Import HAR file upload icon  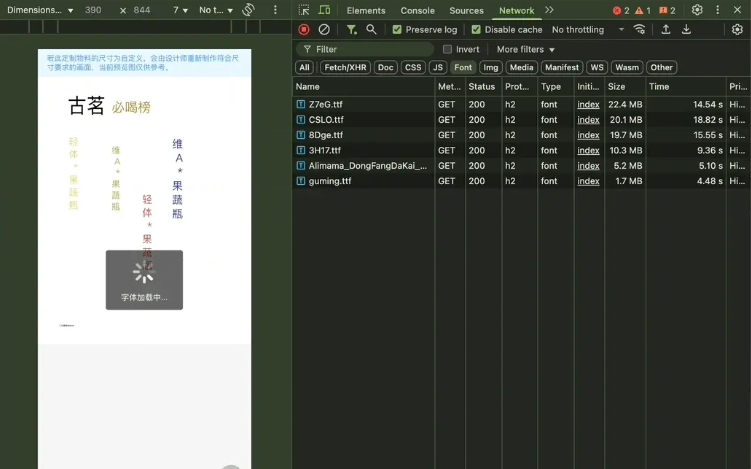pyautogui.click(x=666, y=30)
